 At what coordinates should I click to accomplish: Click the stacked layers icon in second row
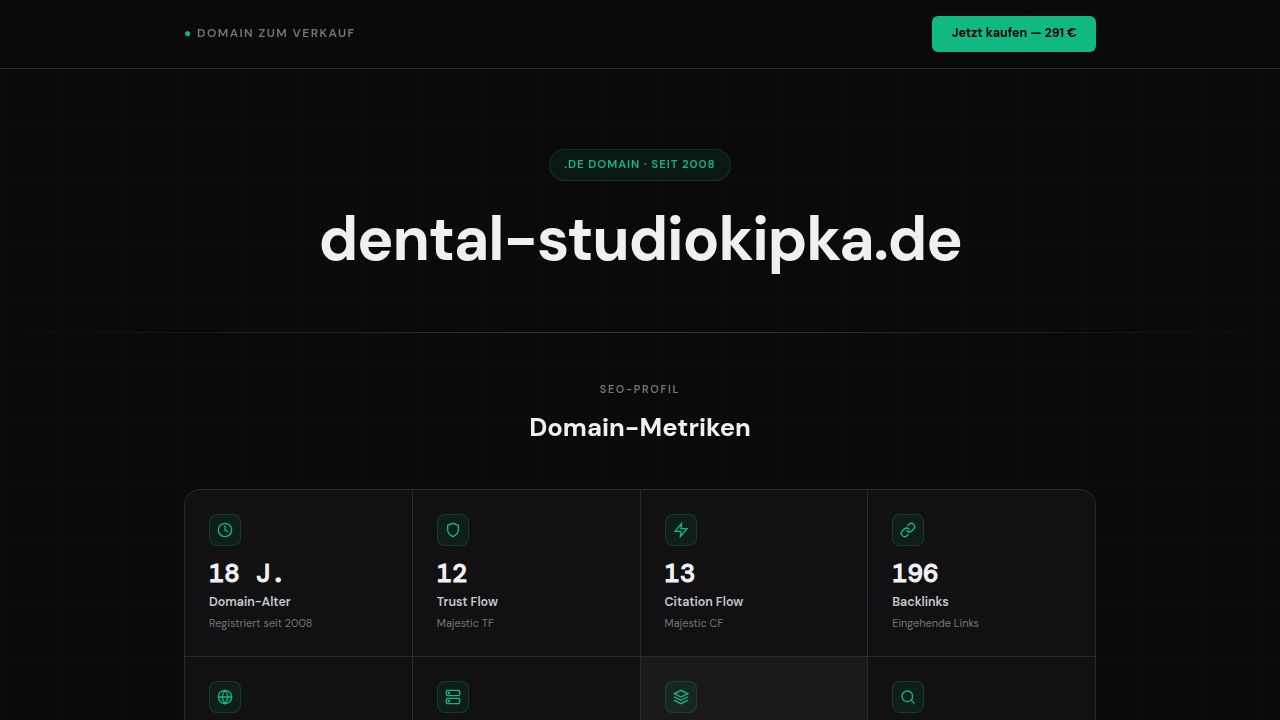coord(681,697)
